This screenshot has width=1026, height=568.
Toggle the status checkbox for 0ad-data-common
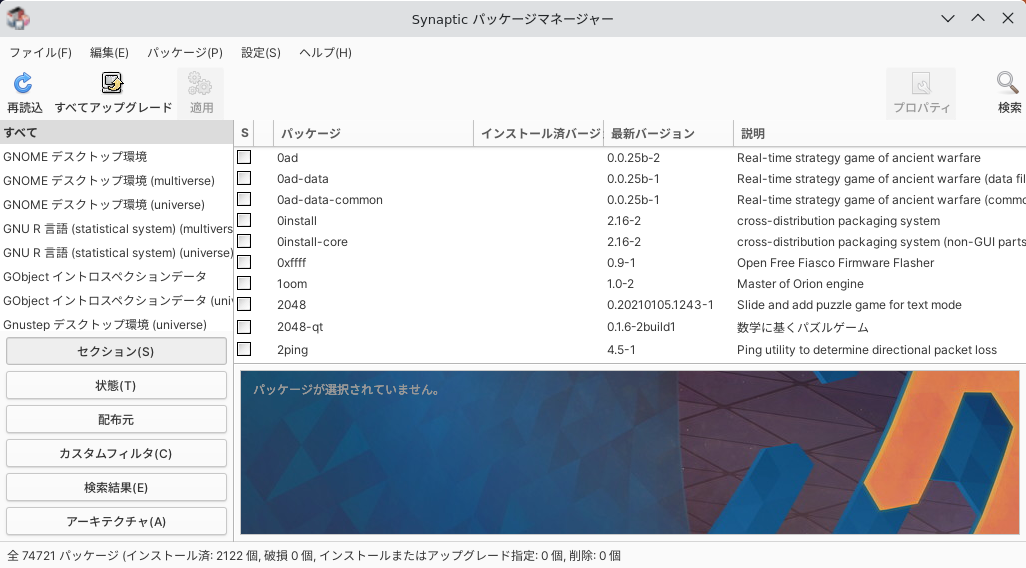(244, 199)
